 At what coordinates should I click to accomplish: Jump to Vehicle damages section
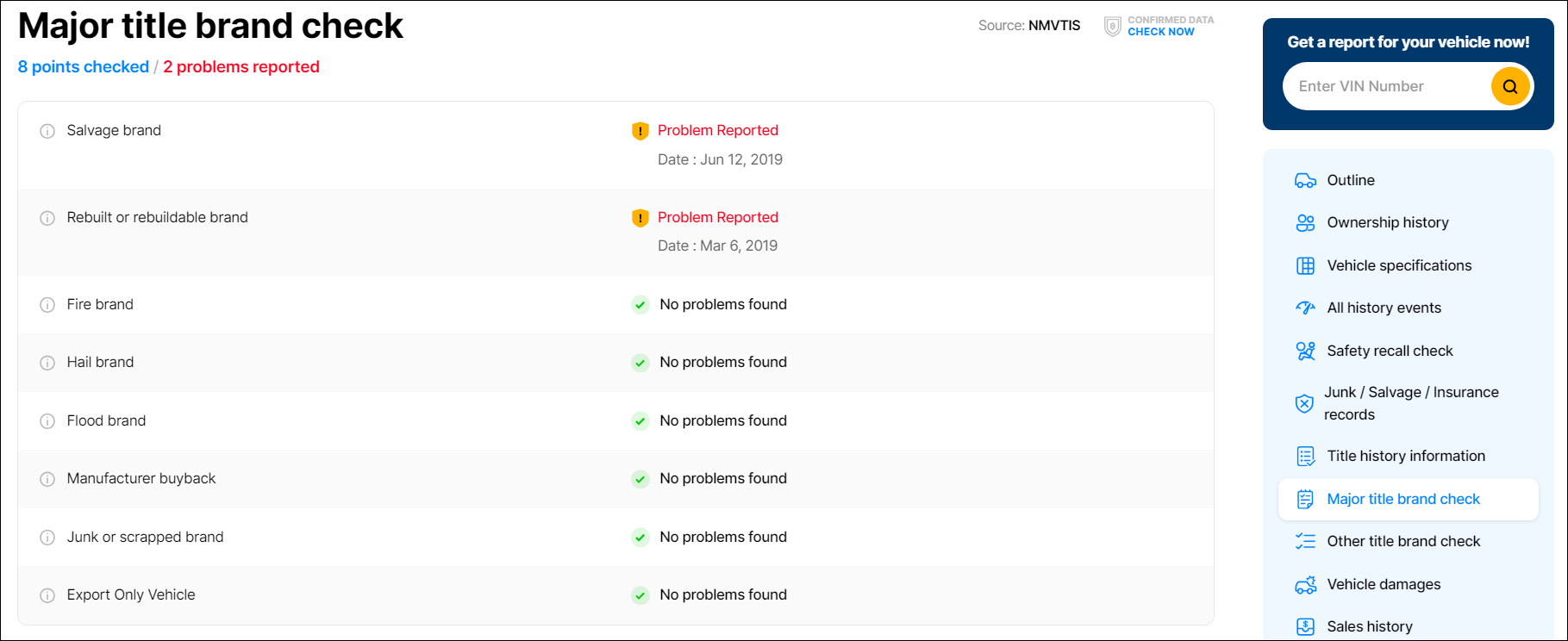[x=1383, y=584]
